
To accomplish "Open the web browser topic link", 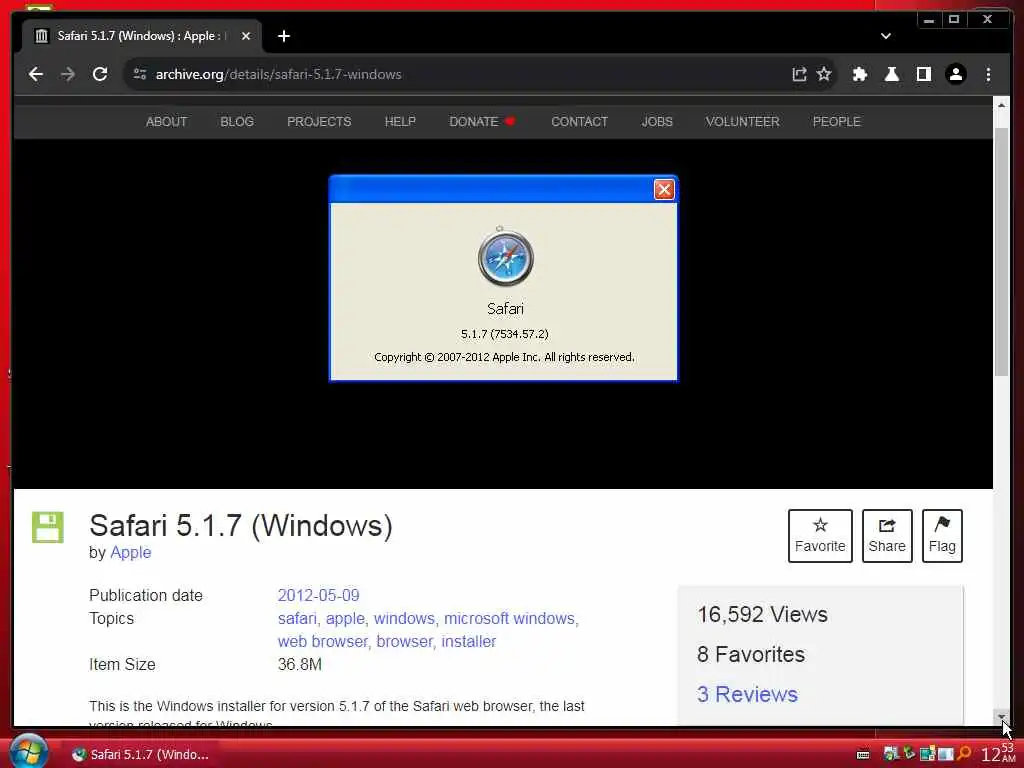I will tap(323, 641).
